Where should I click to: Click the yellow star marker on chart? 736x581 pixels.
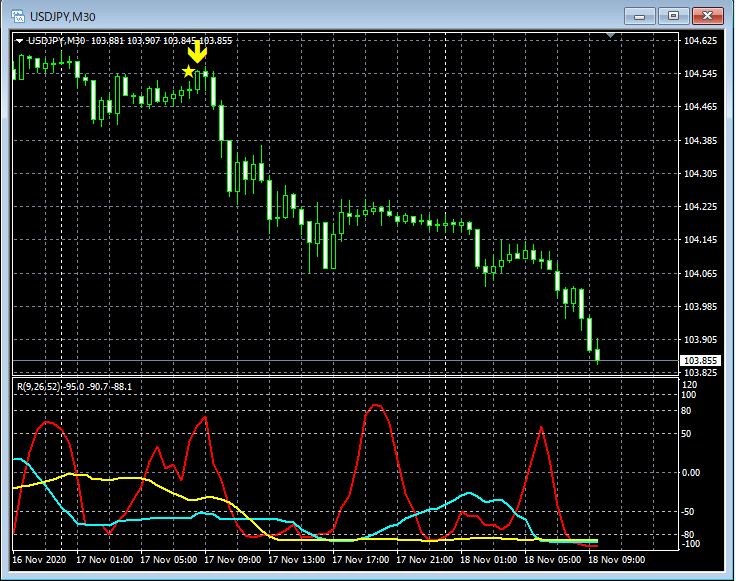click(x=188, y=71)
